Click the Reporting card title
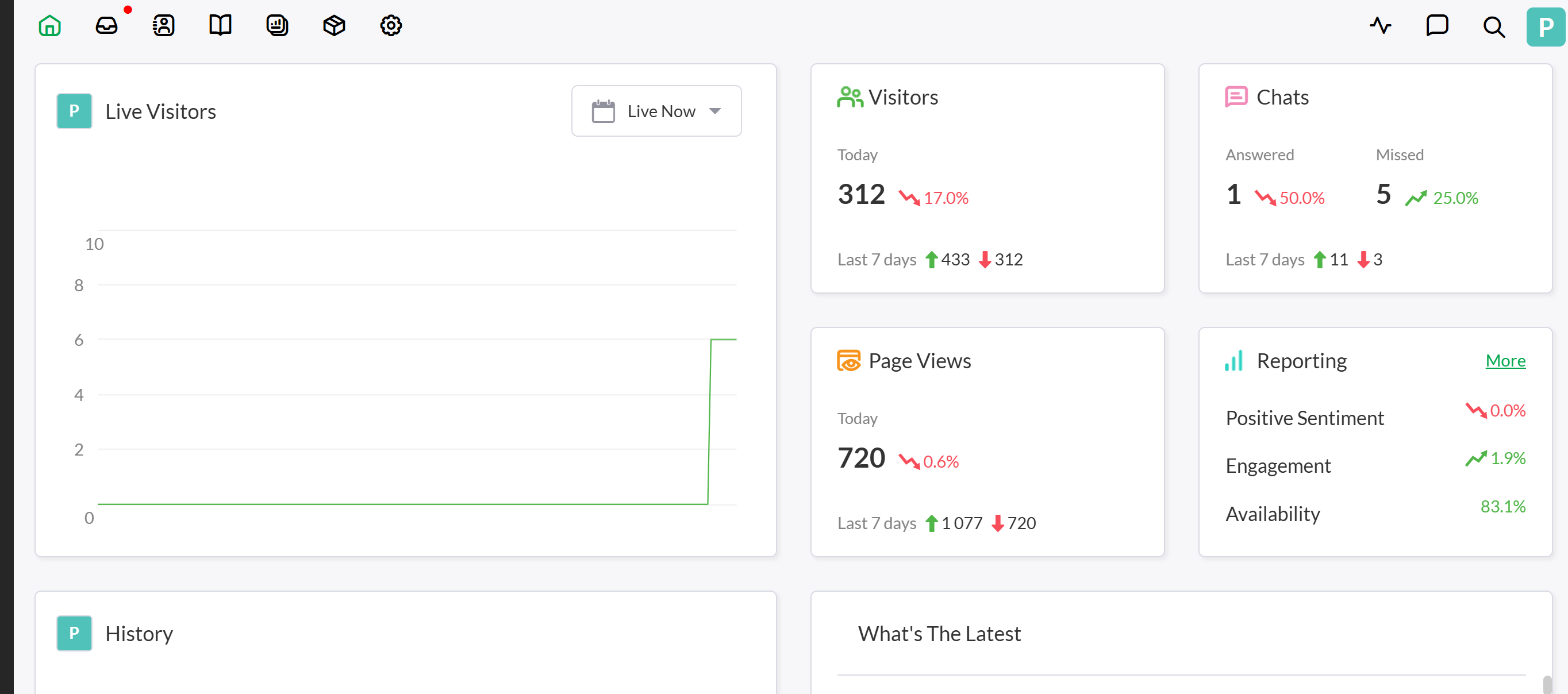 [x=1301, y=361]
